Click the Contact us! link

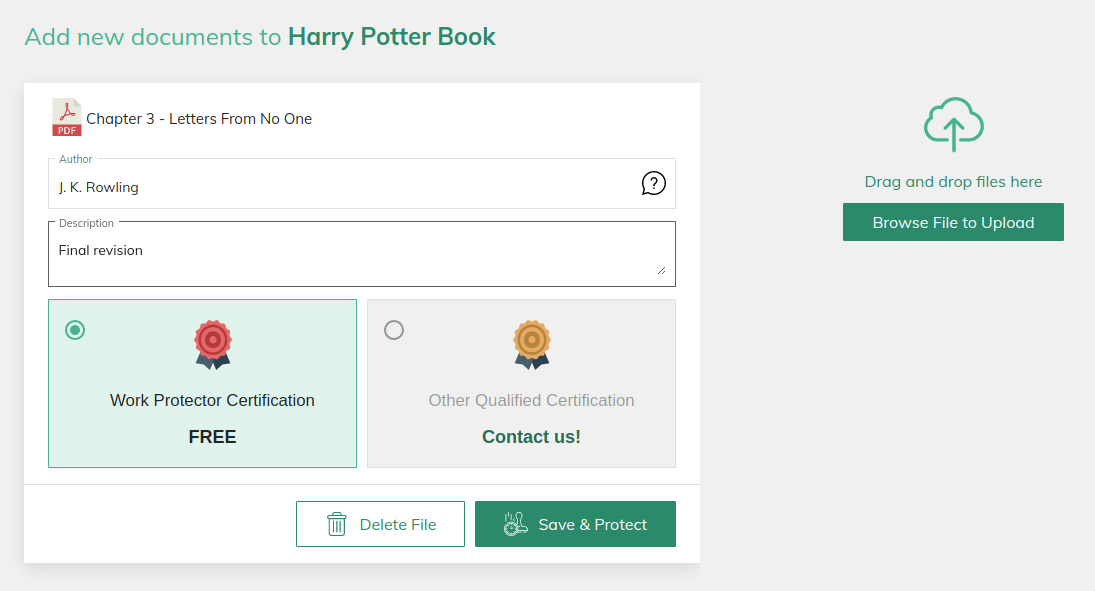[531, 437]
